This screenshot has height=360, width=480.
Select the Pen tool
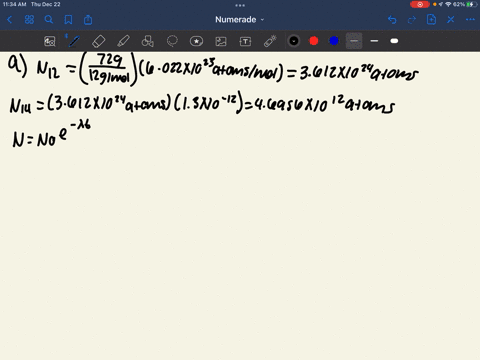tap(74, 41)
